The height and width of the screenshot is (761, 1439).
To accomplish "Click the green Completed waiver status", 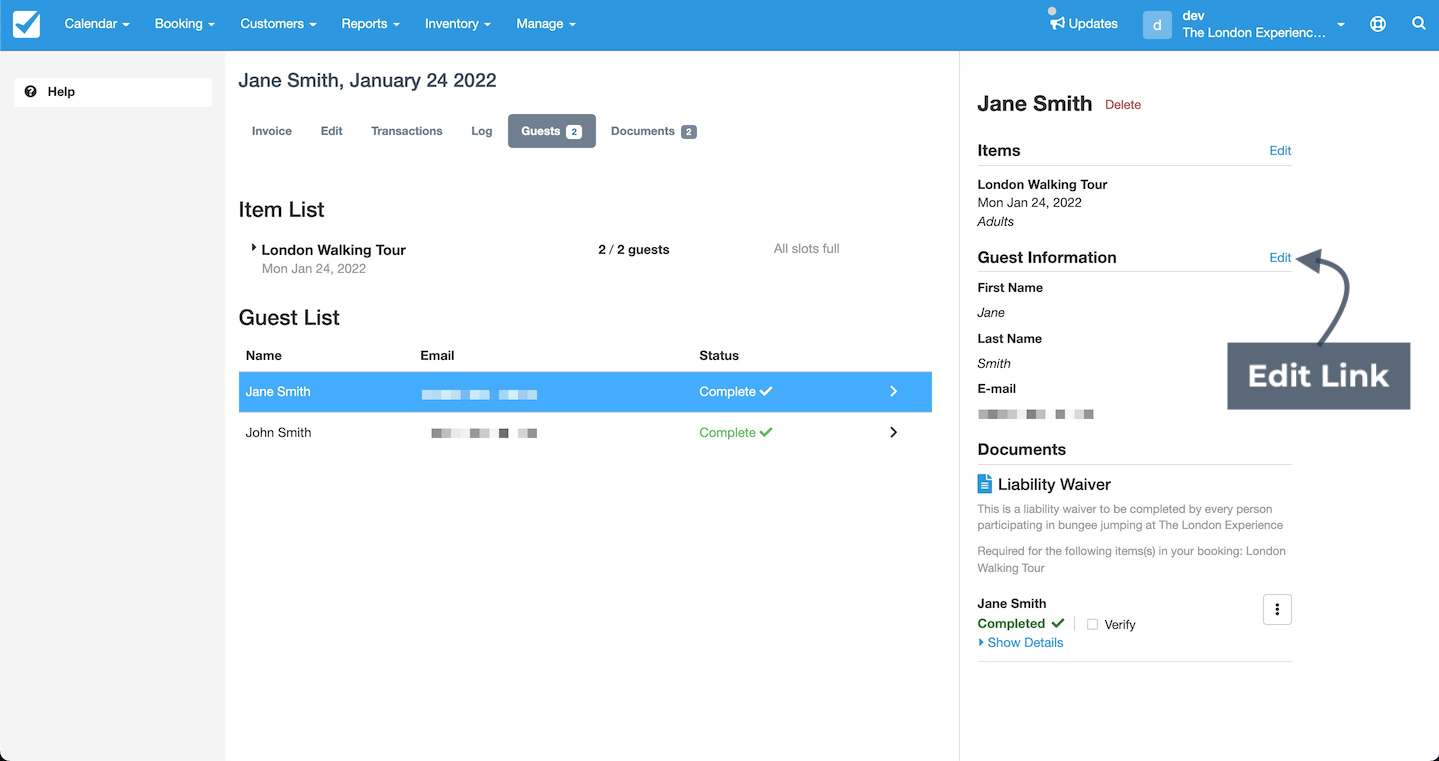I will pyautogui.click(x=1021, y=624).
